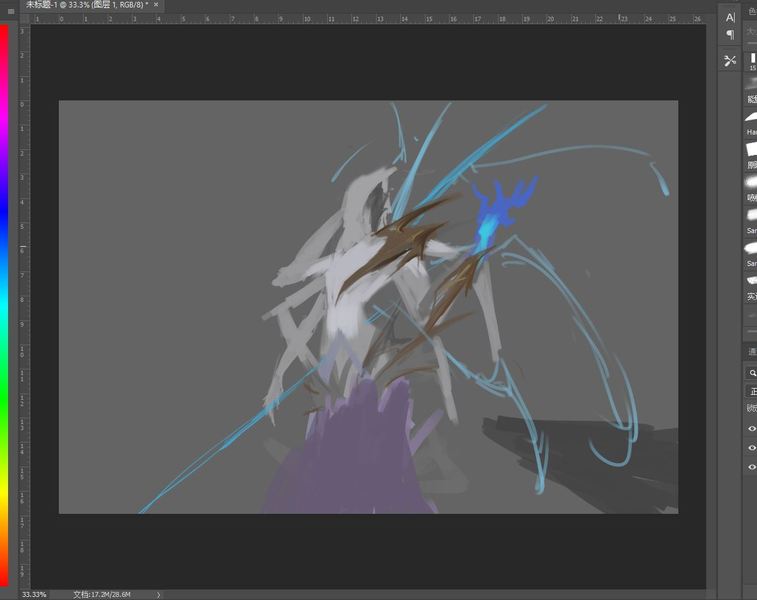The image size is (757, 600).
Task: Select the soft airbrush preset thumbnail
Action: click(751, 182)
